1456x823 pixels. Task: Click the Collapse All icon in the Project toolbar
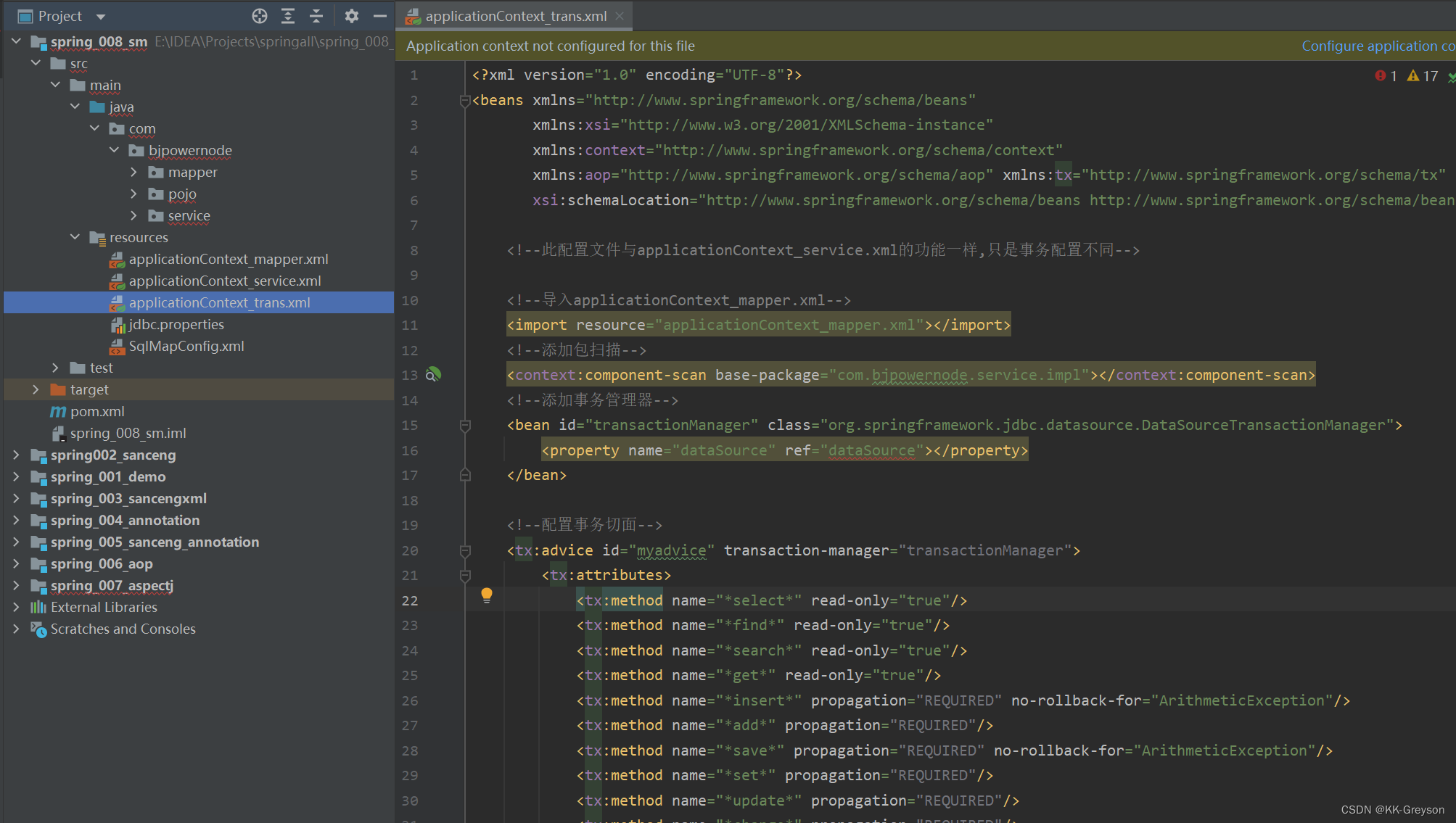coord(316,16)
